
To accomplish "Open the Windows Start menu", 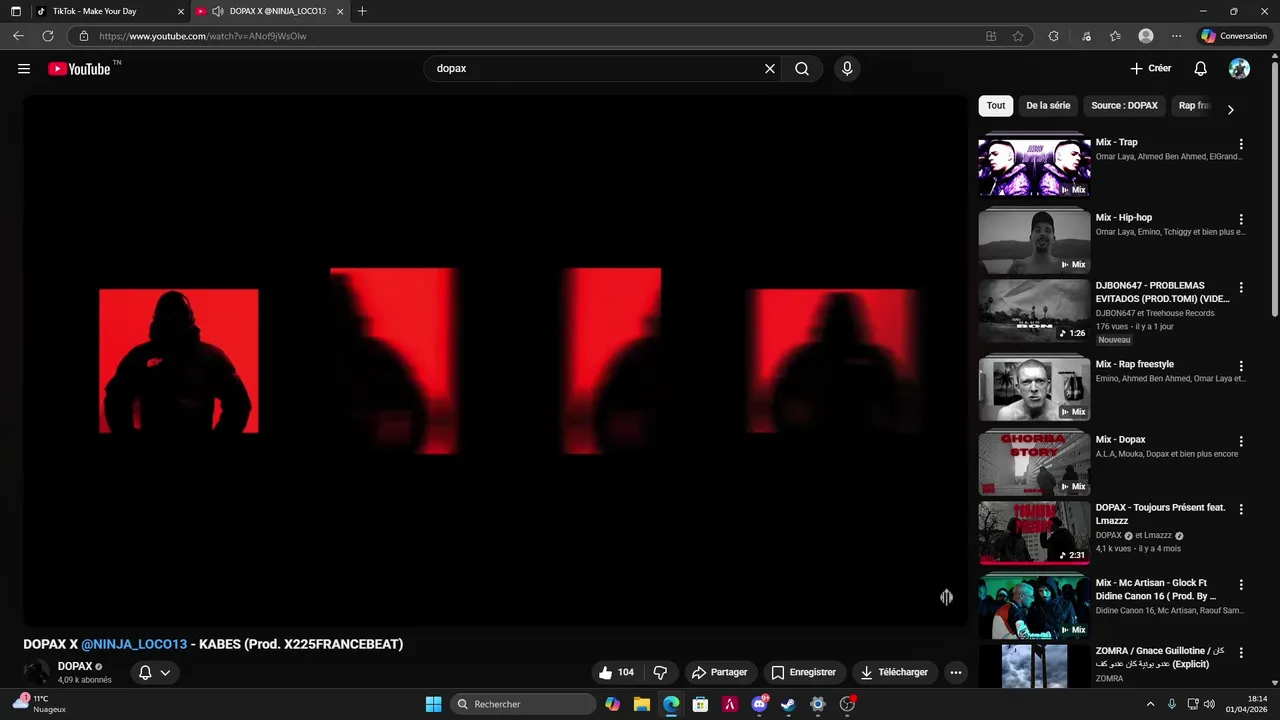I will click(x=433, y=704).
